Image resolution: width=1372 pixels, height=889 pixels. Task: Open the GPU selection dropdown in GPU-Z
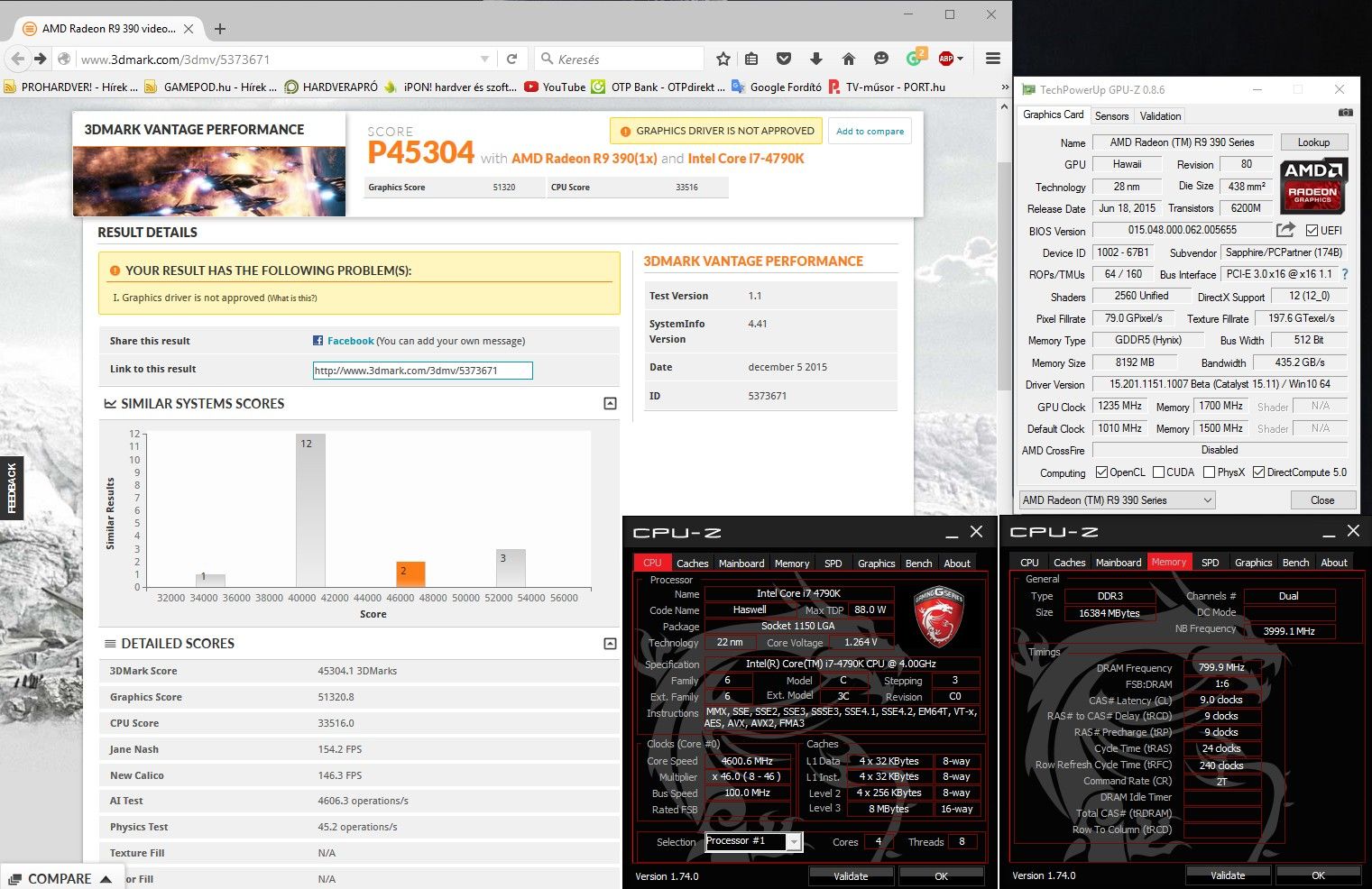[1117, 499]
